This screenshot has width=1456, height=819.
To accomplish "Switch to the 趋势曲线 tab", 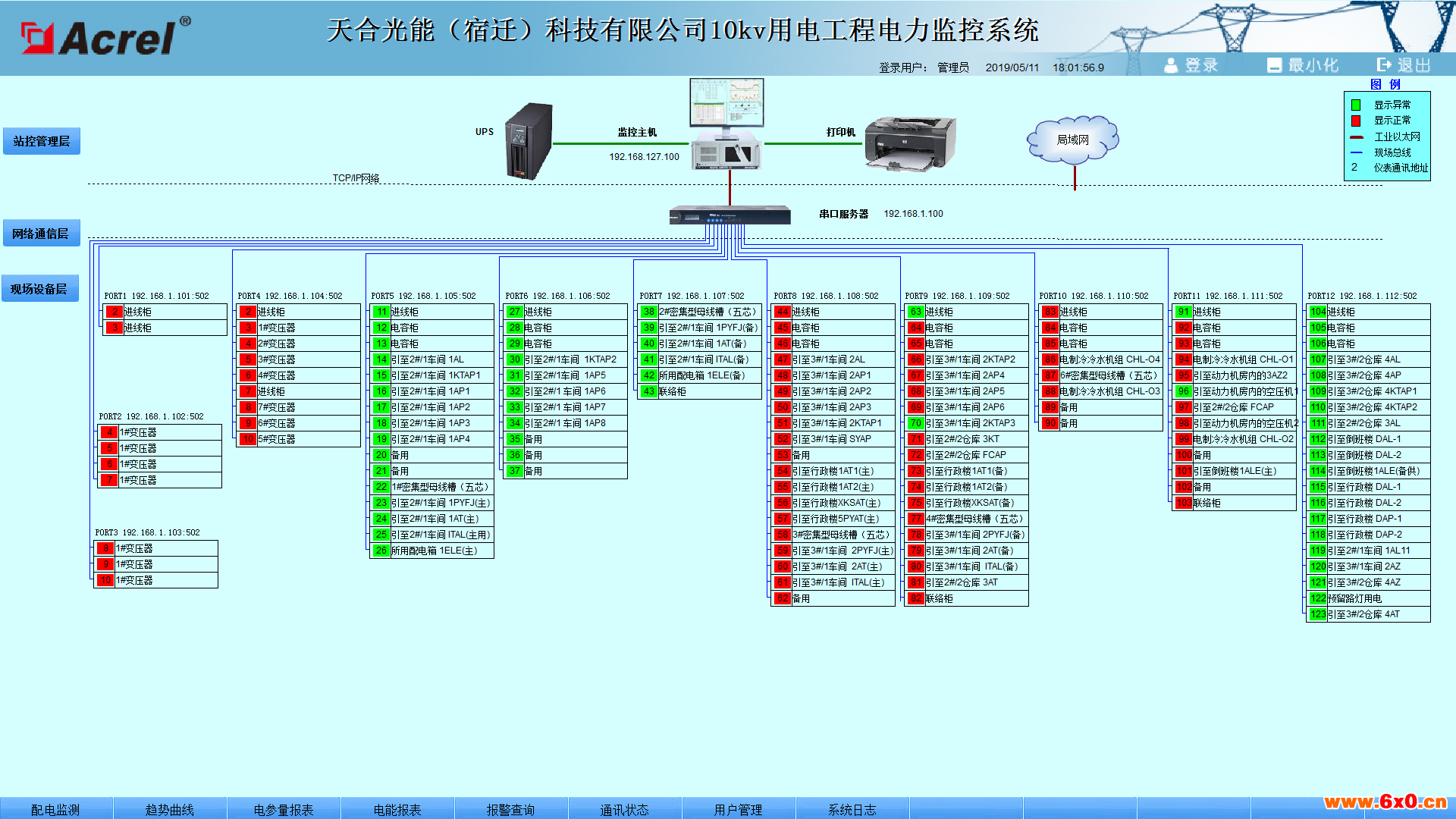I will [170, 809].
